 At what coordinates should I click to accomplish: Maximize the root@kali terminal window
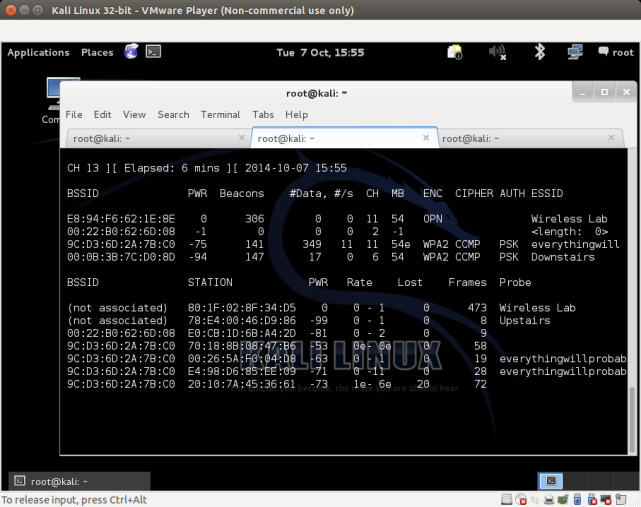click(x=604, y=92)
